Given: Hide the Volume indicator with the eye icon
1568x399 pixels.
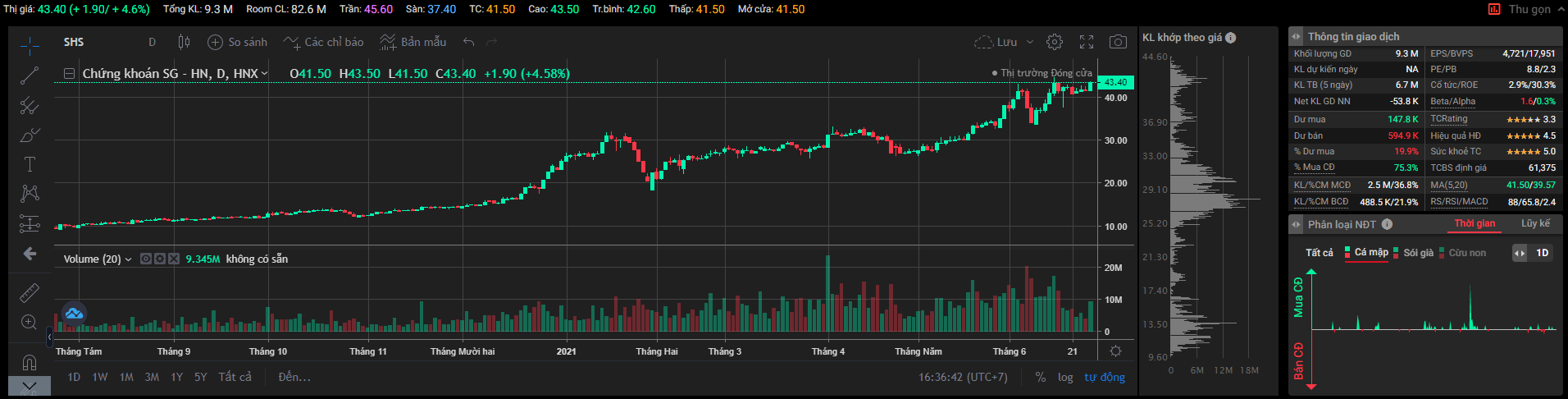Looking at the screenshot, I should [146, 259].
